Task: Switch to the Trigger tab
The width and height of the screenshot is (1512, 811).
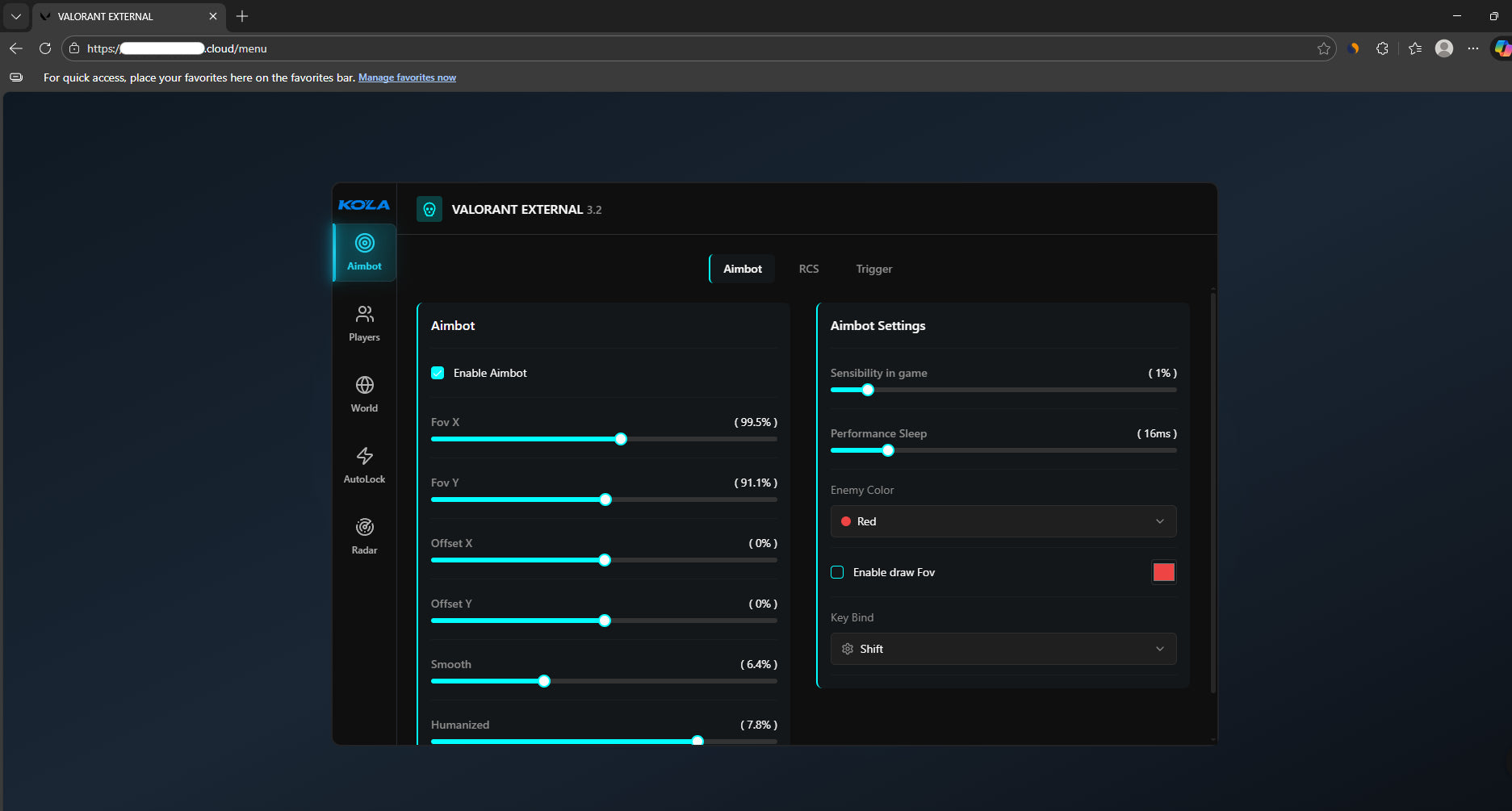Action: [873, 269]
